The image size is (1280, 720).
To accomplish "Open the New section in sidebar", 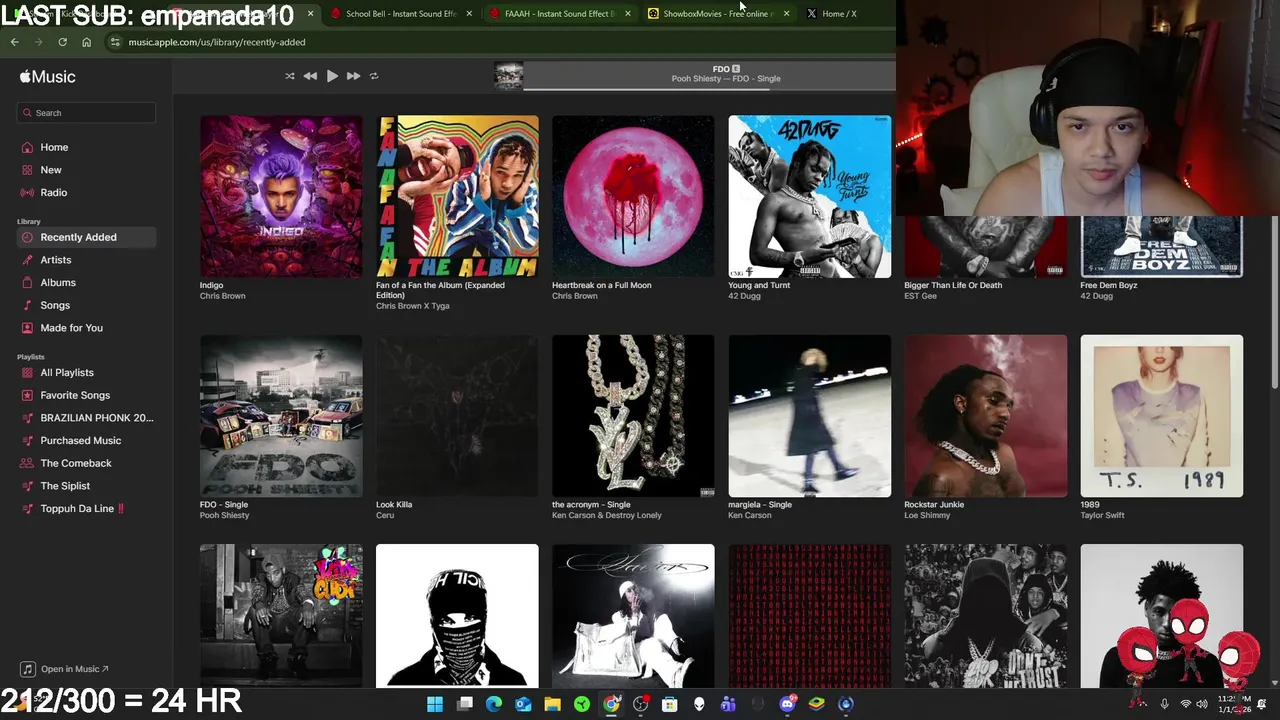I will (86, 170).
